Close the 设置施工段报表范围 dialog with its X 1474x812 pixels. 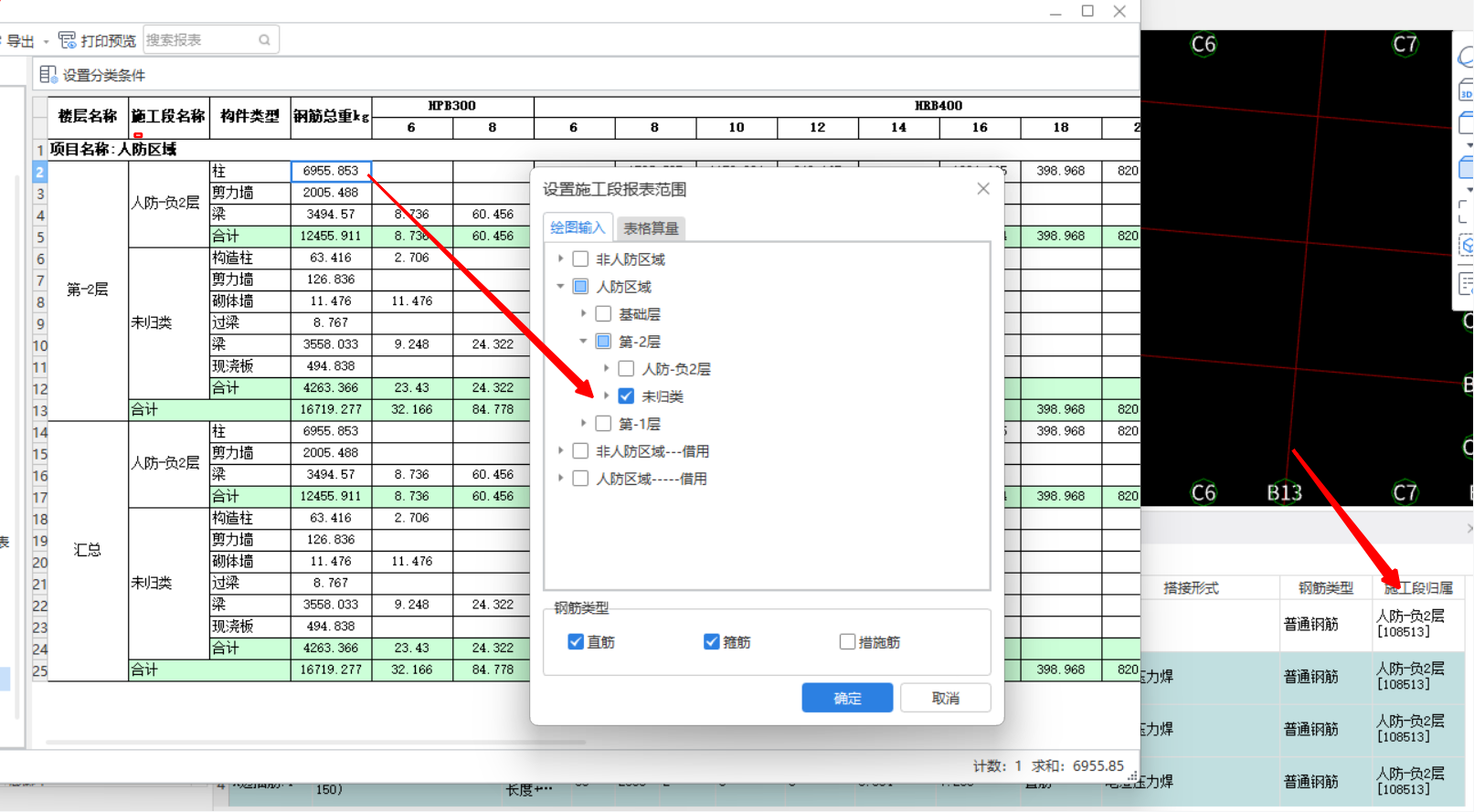click(x=983, y=189)
